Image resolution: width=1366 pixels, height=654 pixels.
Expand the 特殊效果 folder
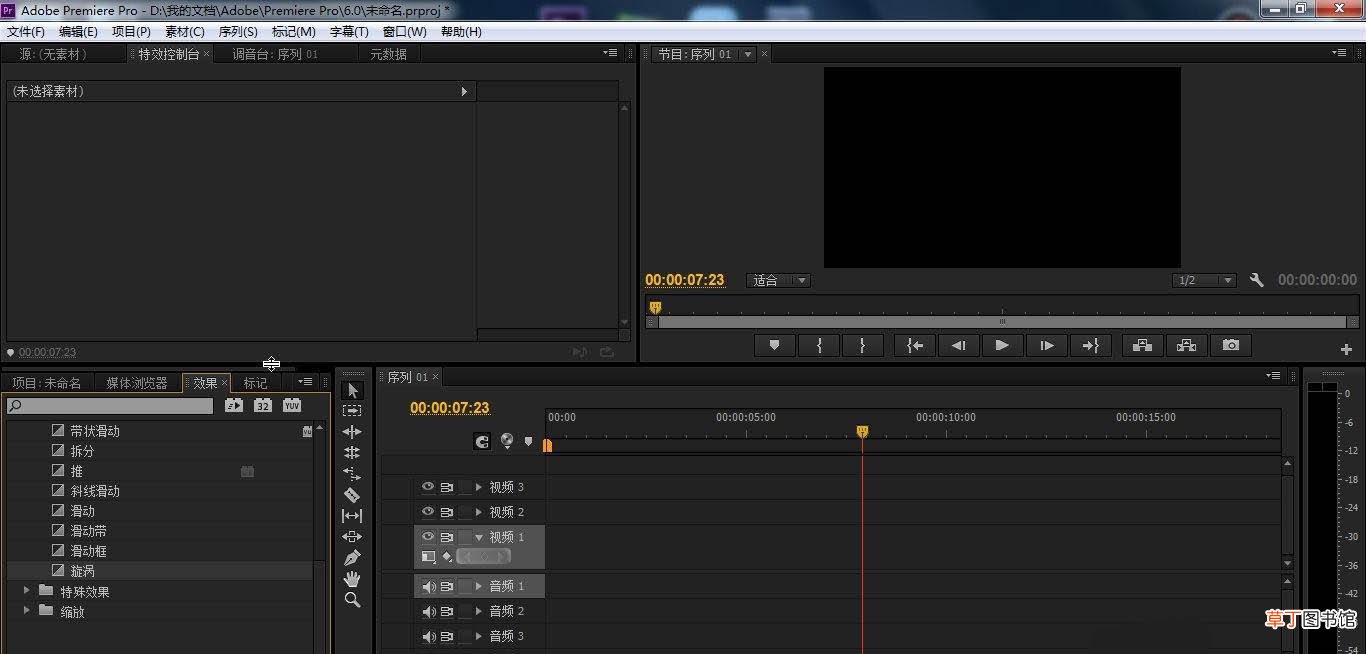pos(26,591)
